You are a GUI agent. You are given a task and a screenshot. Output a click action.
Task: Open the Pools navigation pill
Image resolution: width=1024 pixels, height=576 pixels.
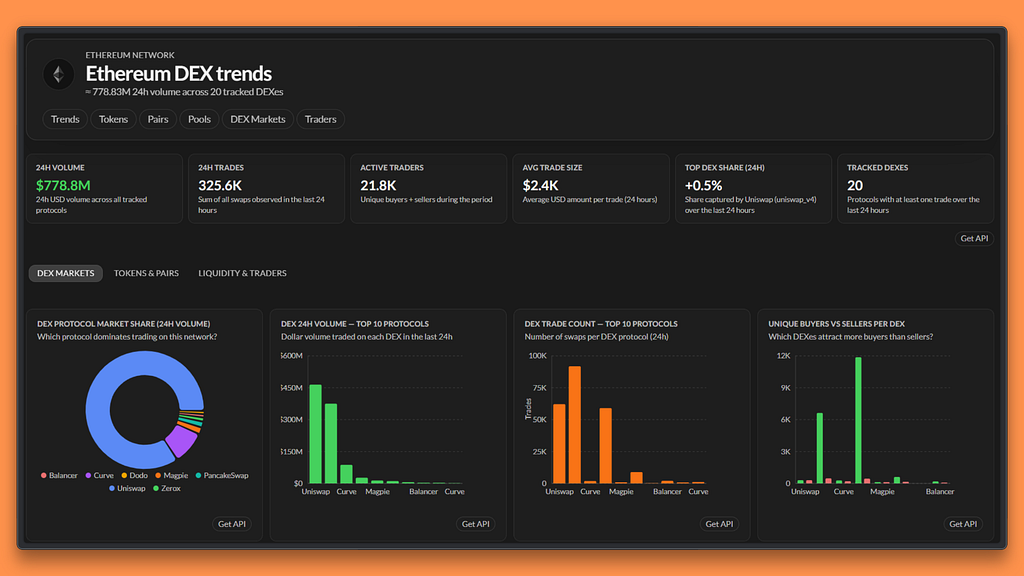coord(199,119)
